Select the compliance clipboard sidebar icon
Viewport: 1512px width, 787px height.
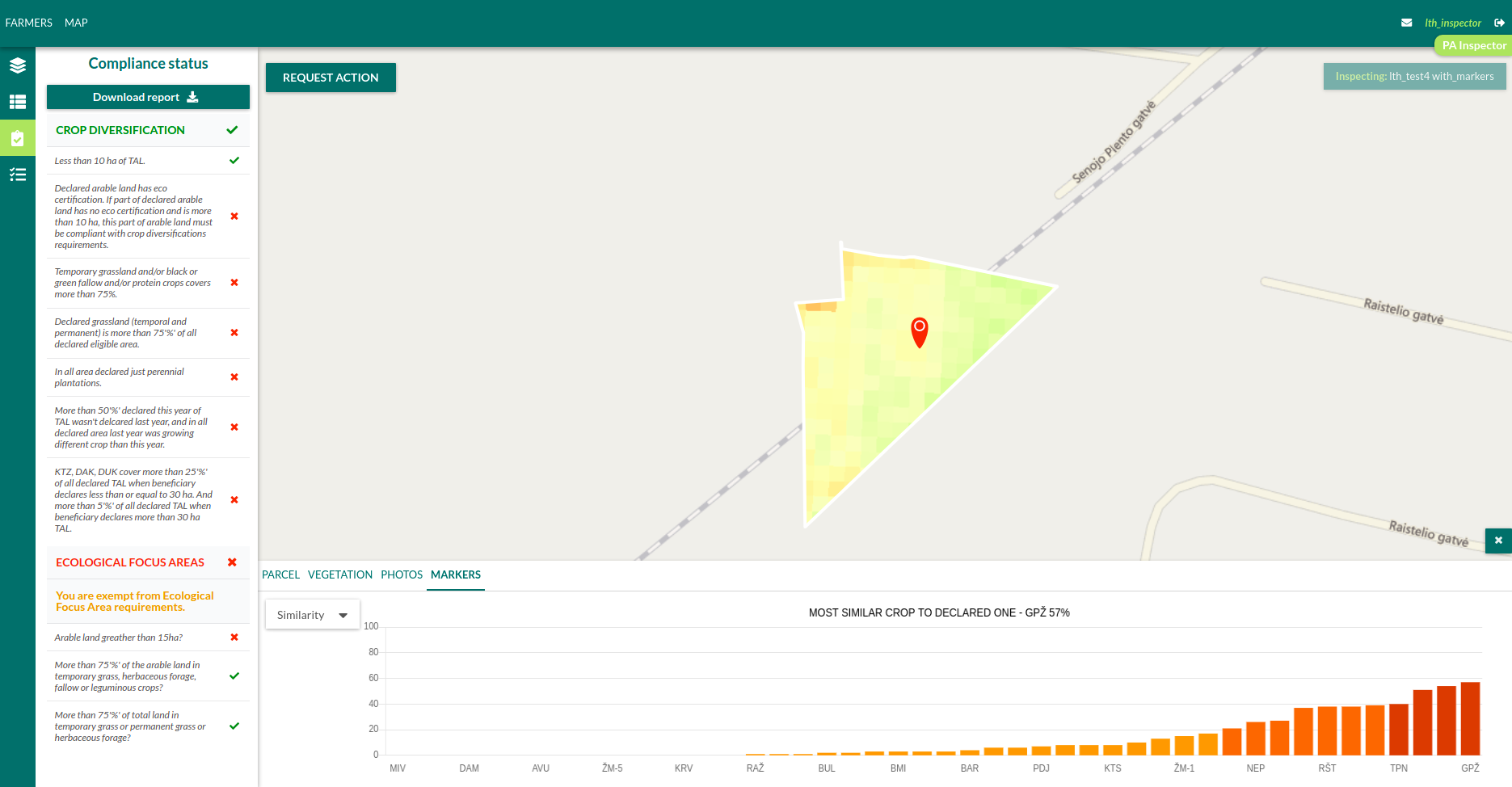(x=18, y=138)
